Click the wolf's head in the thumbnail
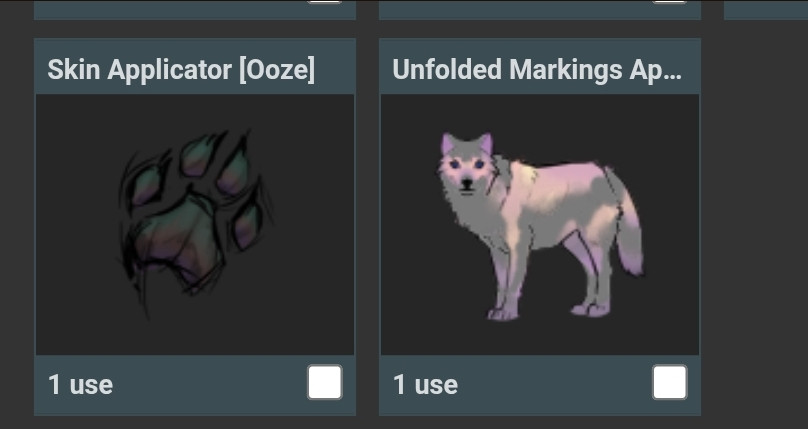 (466, 166)
